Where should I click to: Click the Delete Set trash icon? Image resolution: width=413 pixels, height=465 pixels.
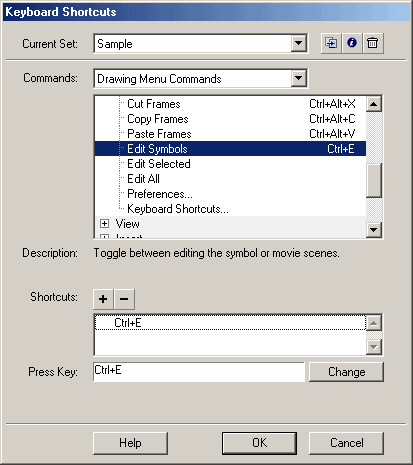[x=373, y=43]
